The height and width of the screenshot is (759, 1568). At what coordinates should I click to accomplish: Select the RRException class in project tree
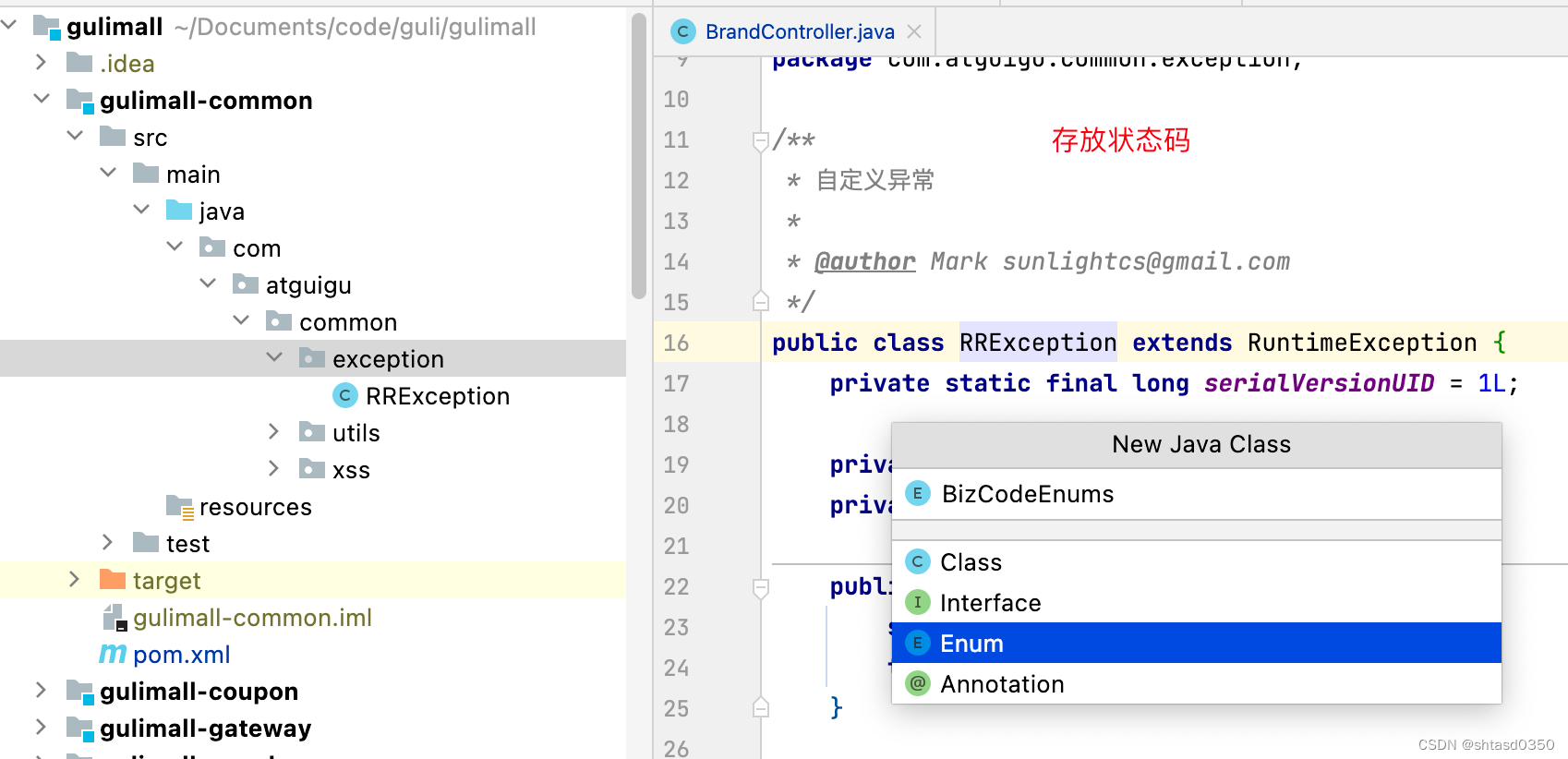click(438, 396)
